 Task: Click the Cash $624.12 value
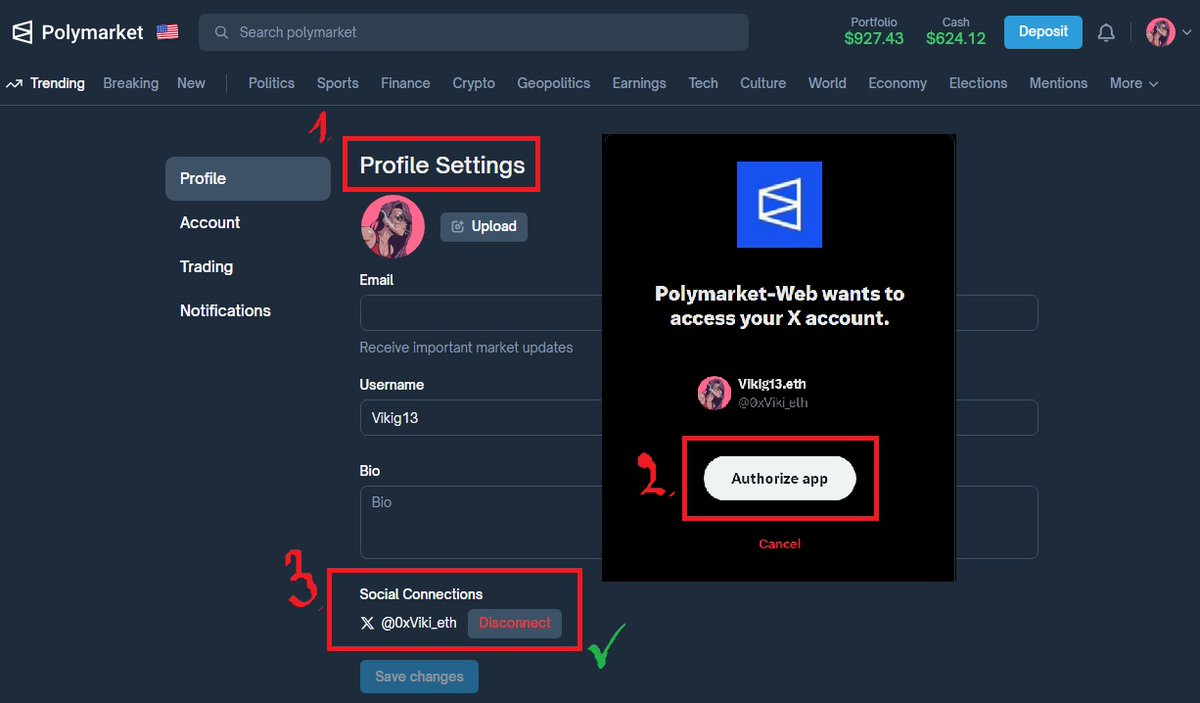coord(956,39)
